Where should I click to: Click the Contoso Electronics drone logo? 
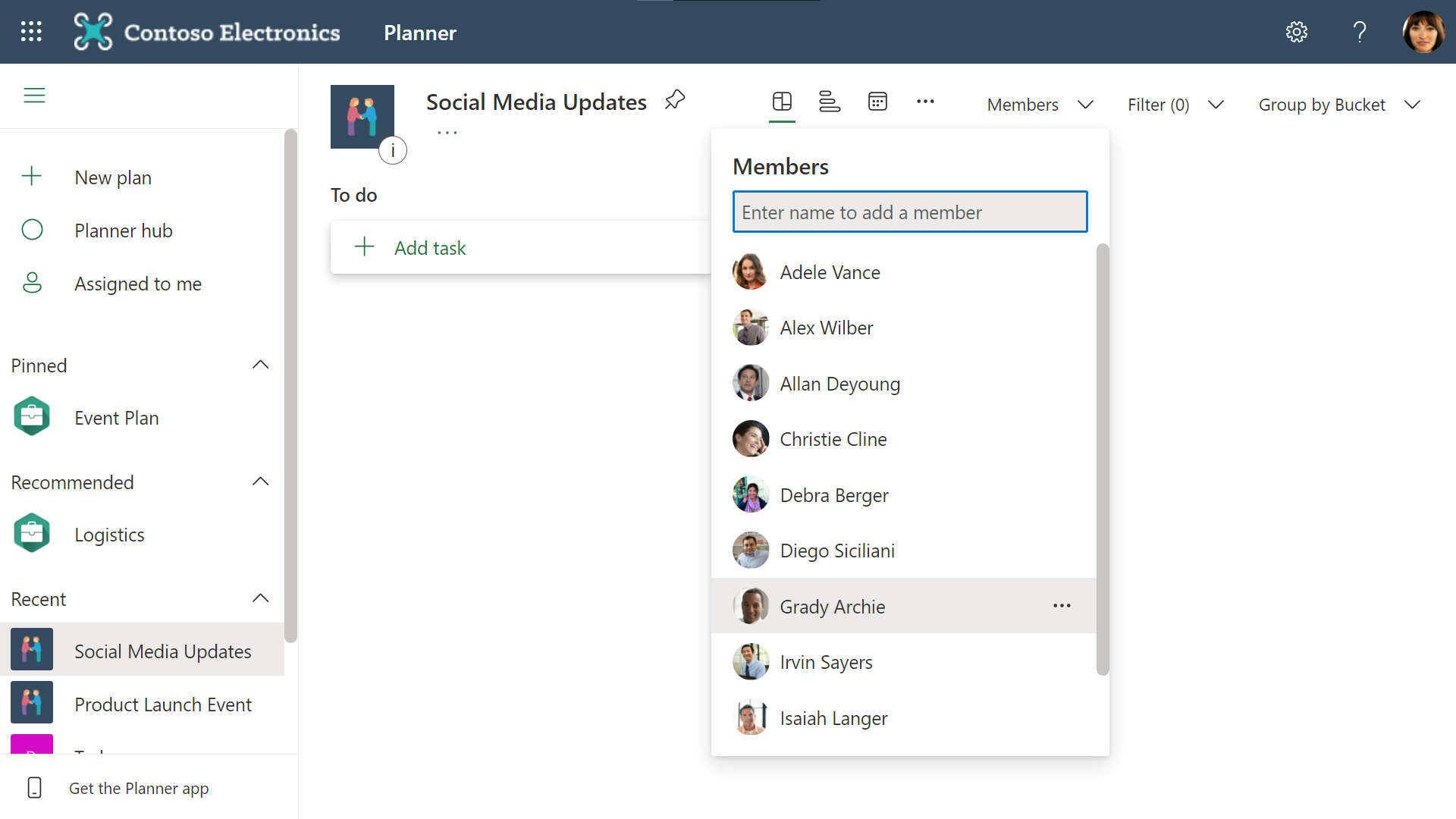coord(93,32)
